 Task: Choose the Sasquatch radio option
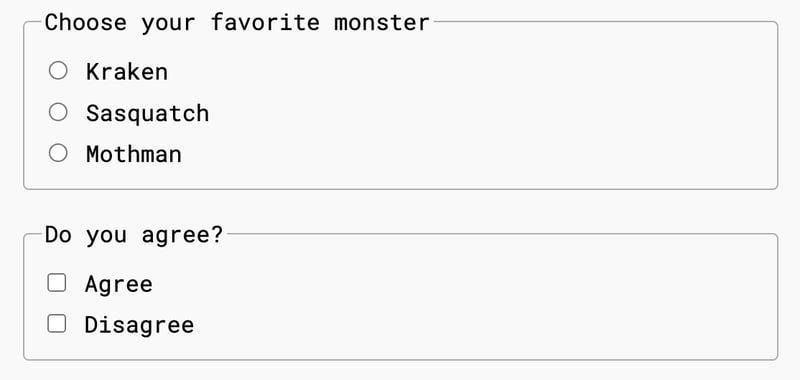(58, 112)
